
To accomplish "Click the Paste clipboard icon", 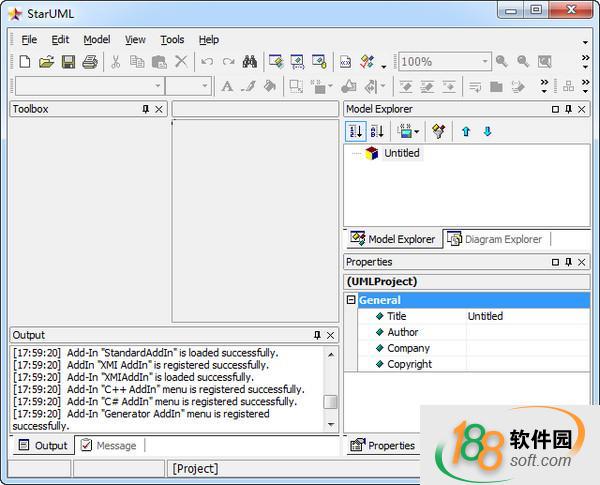I will tap(159, 62).
